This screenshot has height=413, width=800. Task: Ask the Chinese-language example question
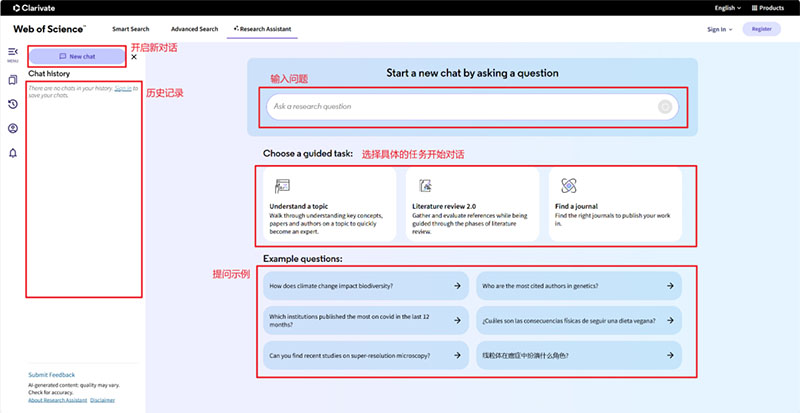coord(579,355)
